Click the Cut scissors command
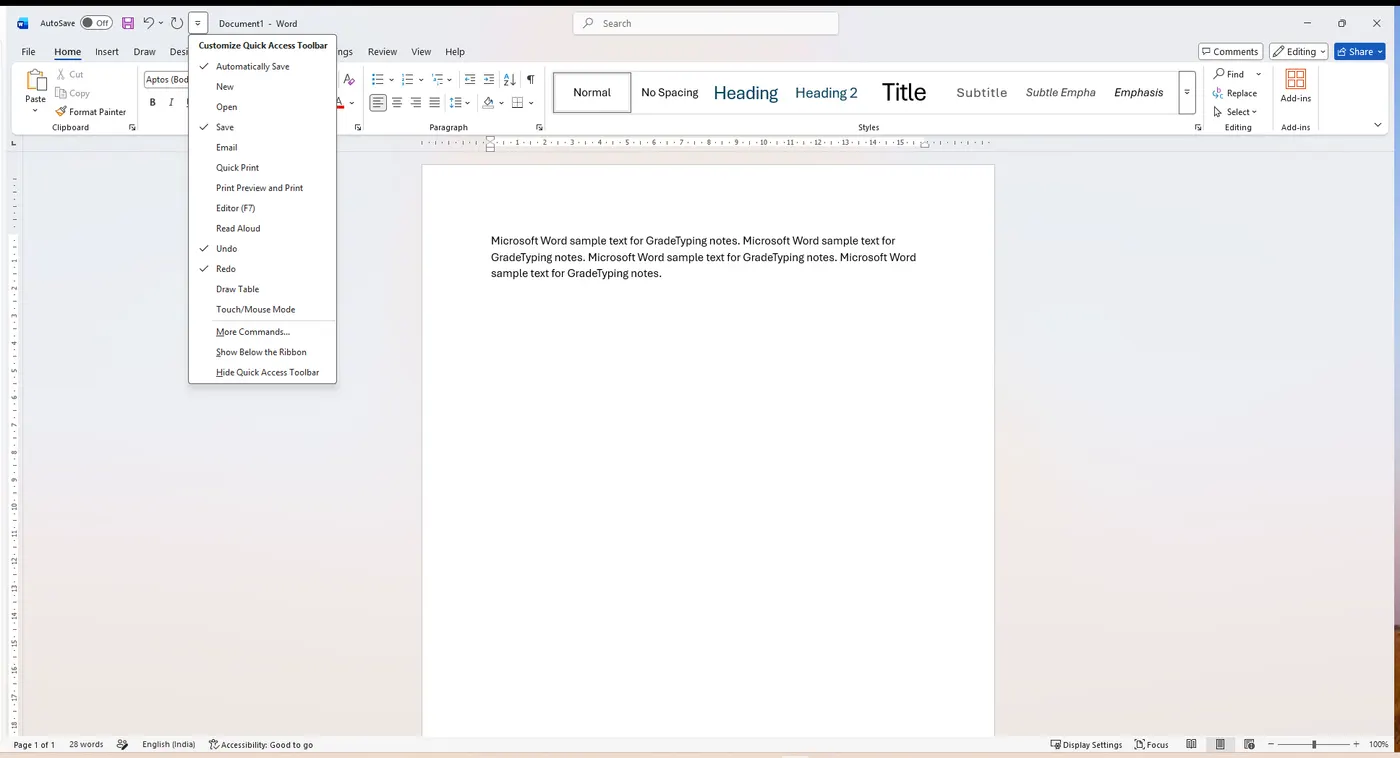This screenshot has width=1400, height=758. click(x=70, y=74)
